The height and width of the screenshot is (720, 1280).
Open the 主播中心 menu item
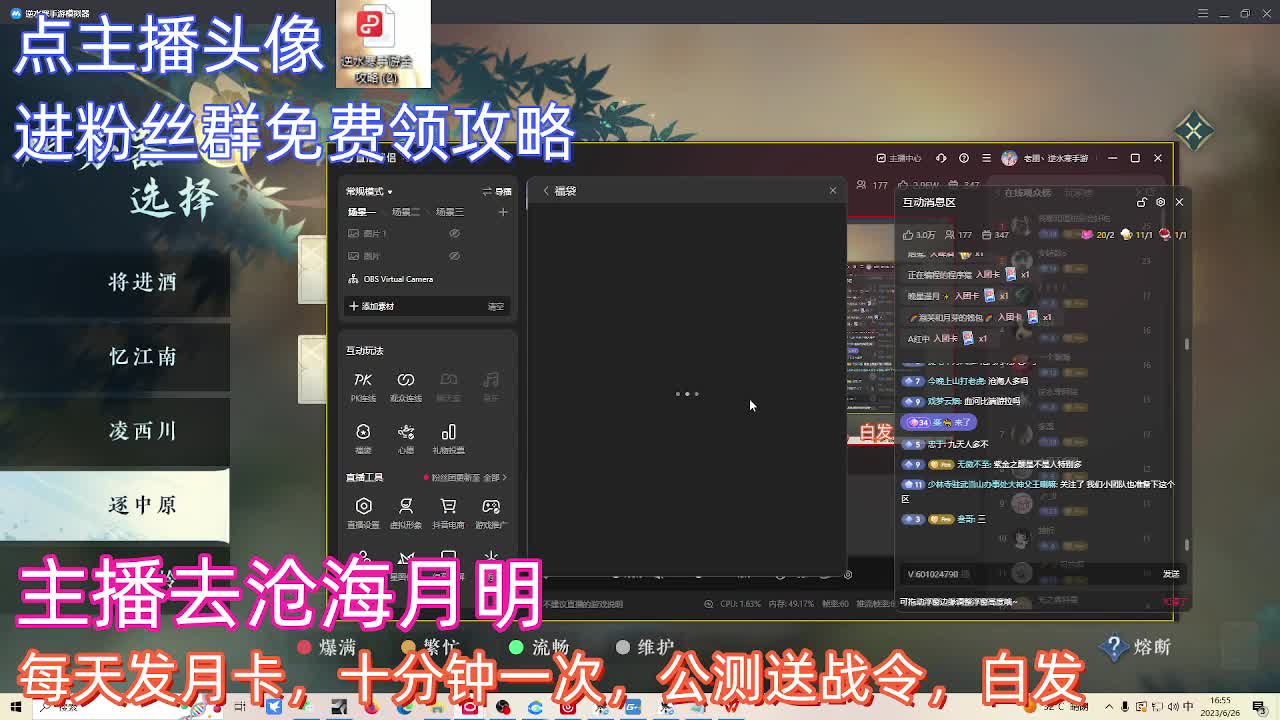tap(904, 157)
